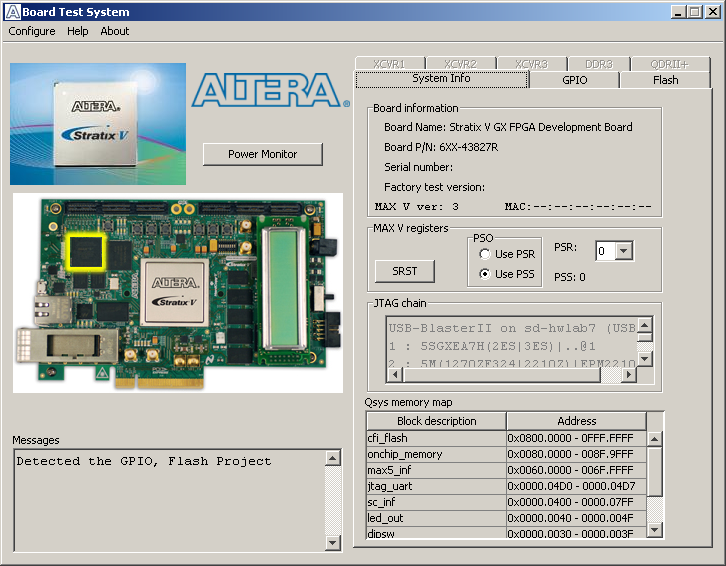Click the Stratix V chip image
This screenshot has height=566, width=726.
click(x=98, y=124)
